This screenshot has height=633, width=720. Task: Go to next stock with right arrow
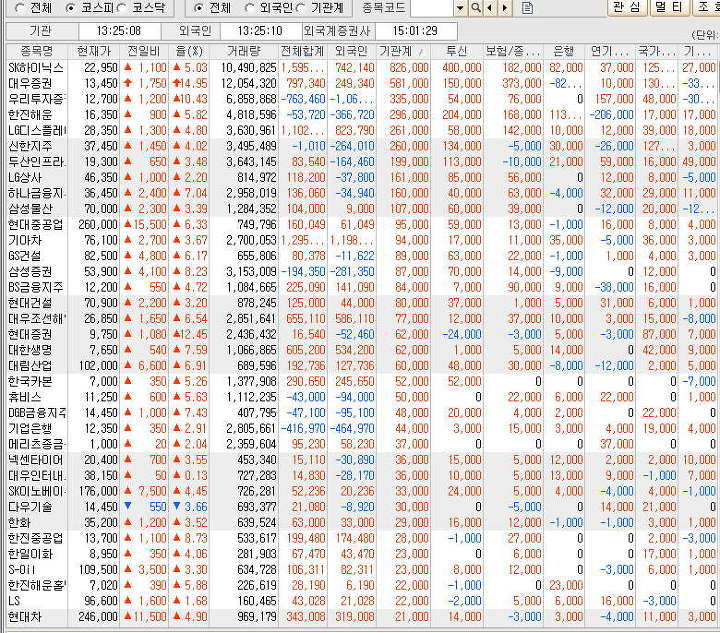tap(505, 8)
